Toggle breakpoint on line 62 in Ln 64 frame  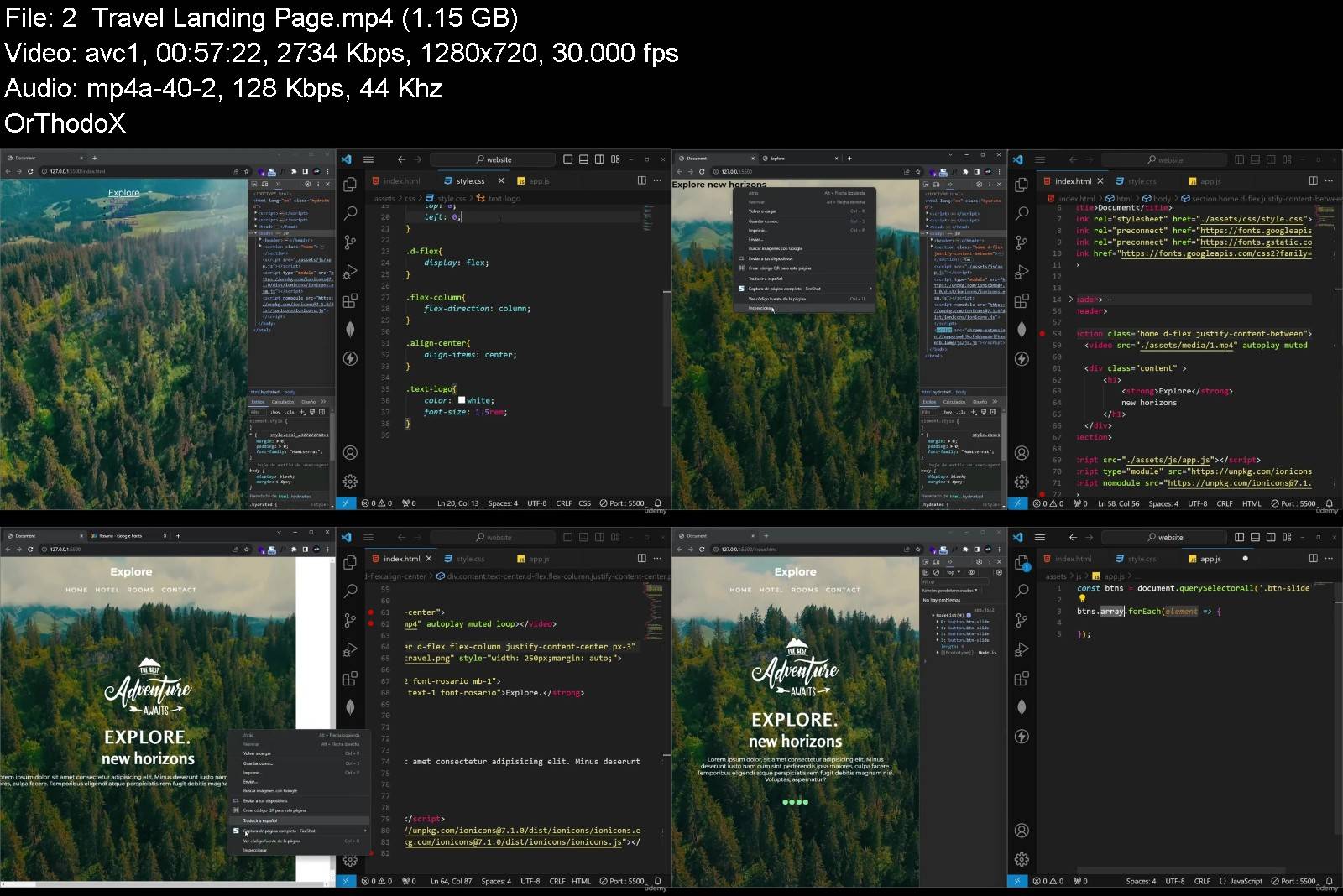[x=370, y=624]
